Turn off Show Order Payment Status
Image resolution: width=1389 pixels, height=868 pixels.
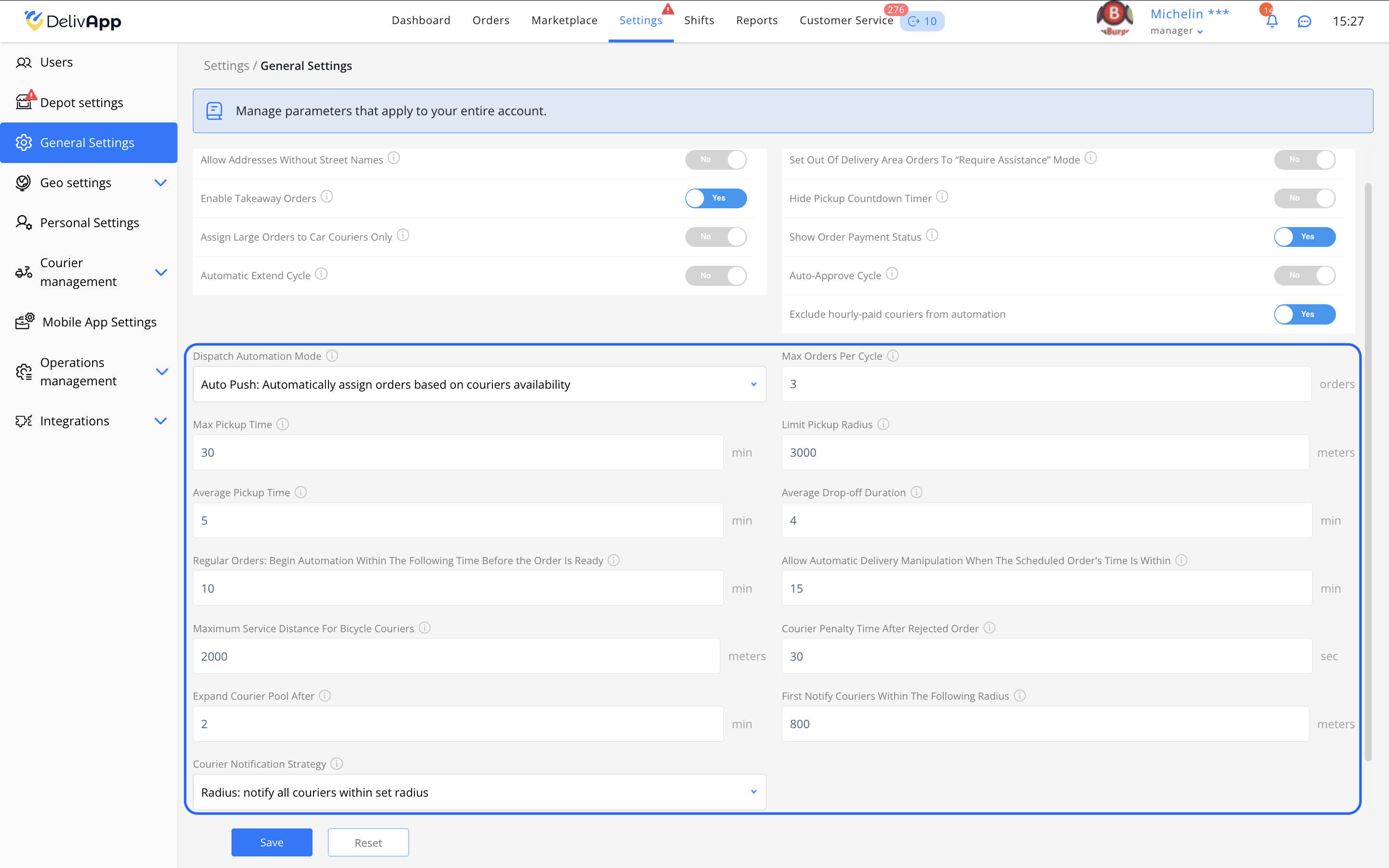[x=1304, y=236]
